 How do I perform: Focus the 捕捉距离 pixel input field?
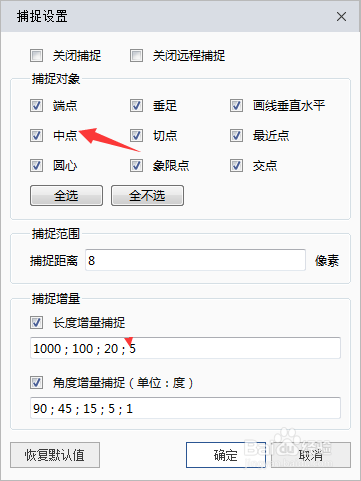point(195,260)
